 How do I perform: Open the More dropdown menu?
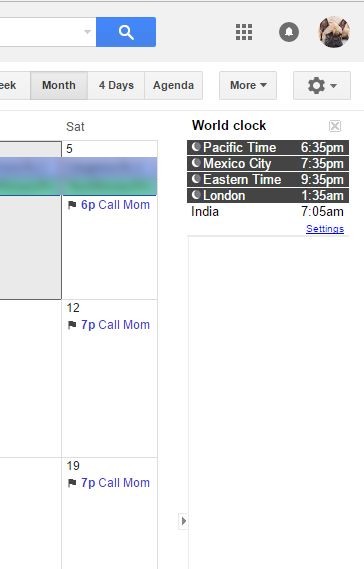(248, 86)
